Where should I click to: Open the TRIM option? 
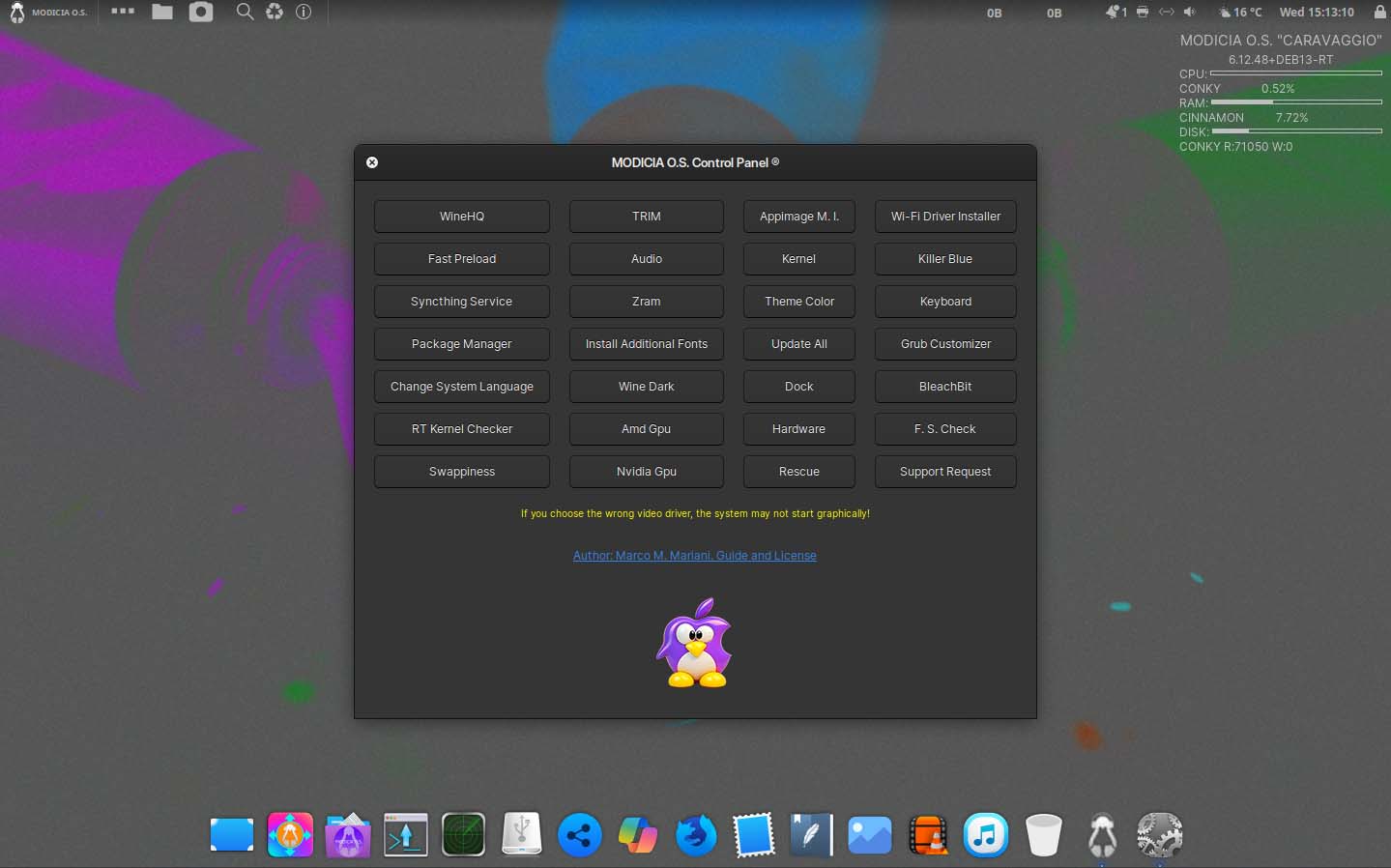click(647, 217)
